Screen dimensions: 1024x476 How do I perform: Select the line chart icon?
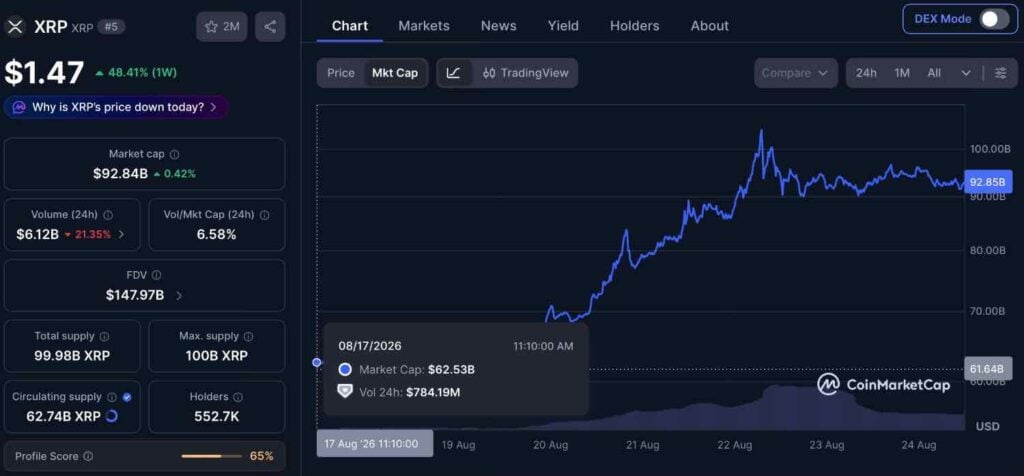click(453, 73)
